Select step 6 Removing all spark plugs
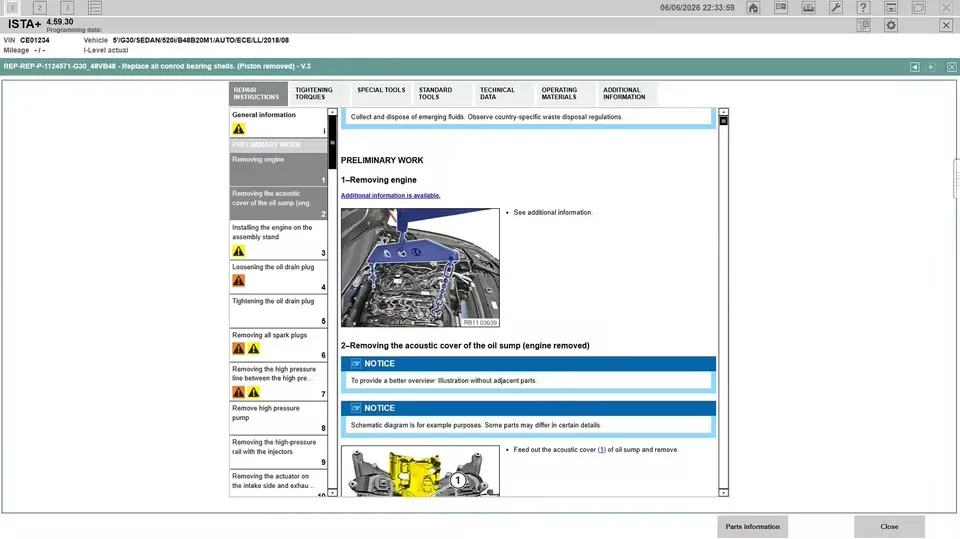The width and height of the screenshot is (960, 539). click(278, 345)
